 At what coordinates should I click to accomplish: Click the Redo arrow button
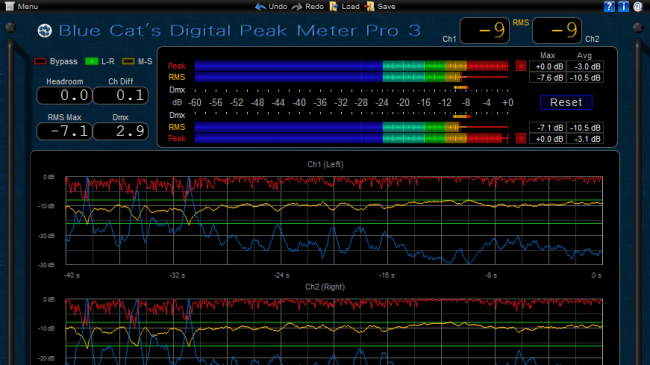(308, 6)
